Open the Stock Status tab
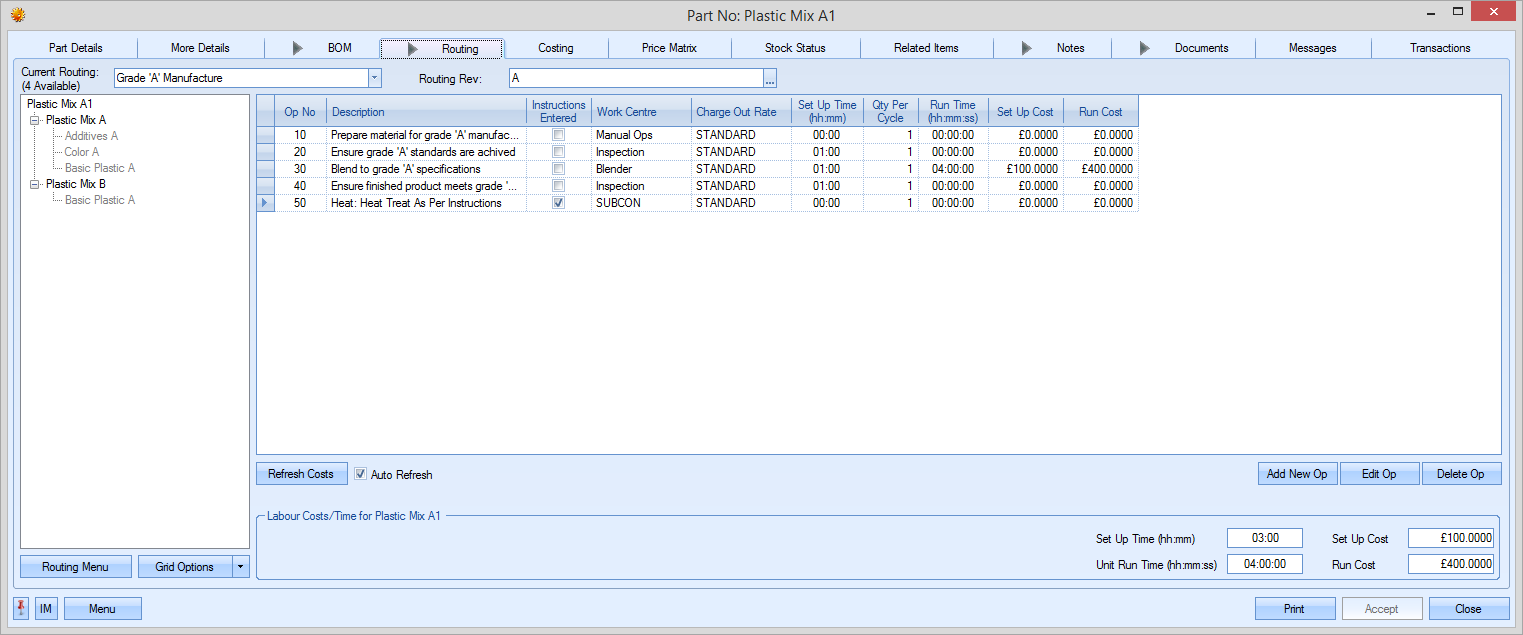Image resolution: width=1523 pixels, height=635 pixels. (795, 48)
